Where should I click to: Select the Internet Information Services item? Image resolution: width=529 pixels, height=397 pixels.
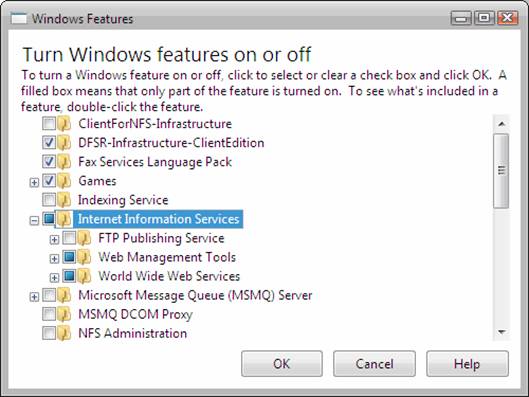[159, 219]
